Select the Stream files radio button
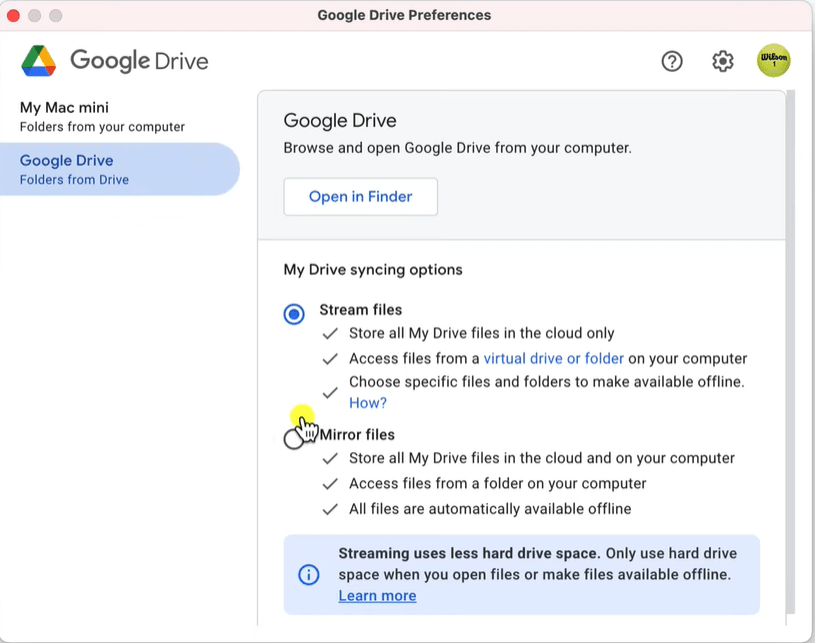 click(294, 314)
